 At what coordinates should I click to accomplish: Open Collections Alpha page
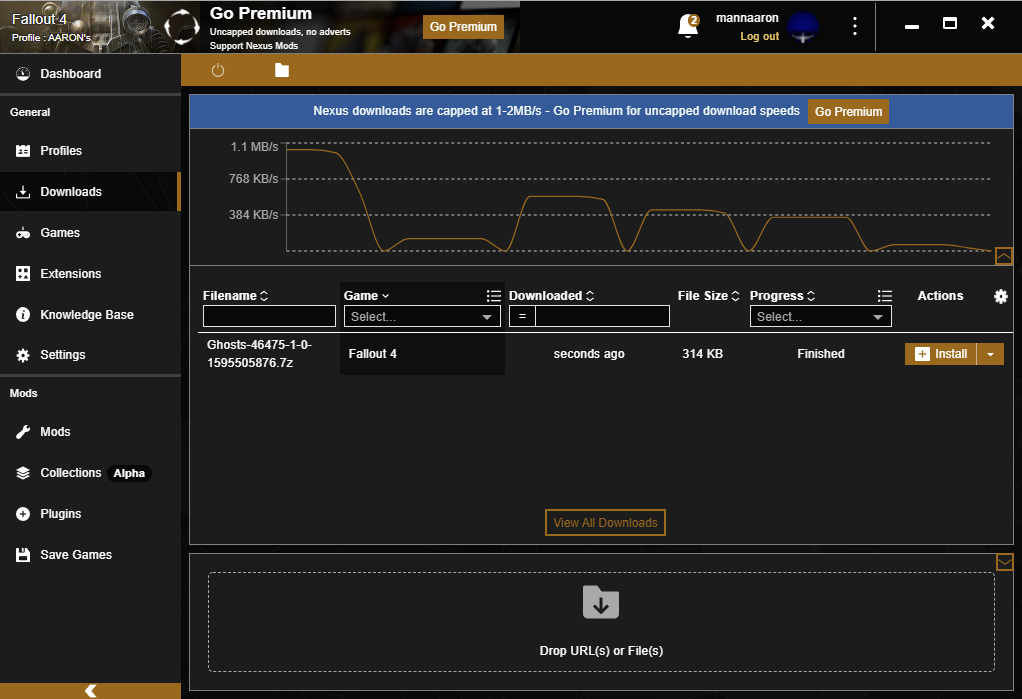coord(90,473)
